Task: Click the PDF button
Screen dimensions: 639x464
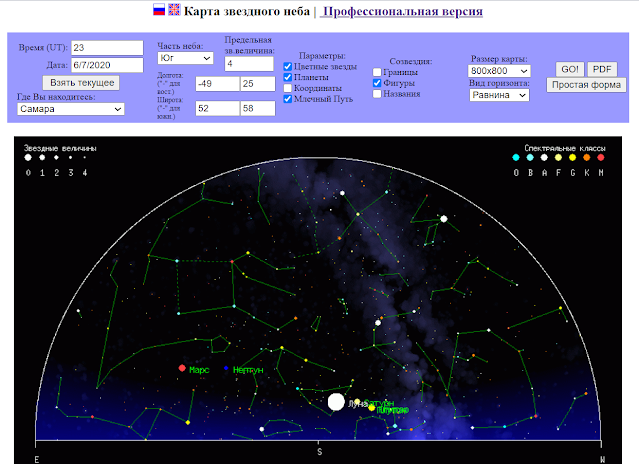Action: coord(602,69)
